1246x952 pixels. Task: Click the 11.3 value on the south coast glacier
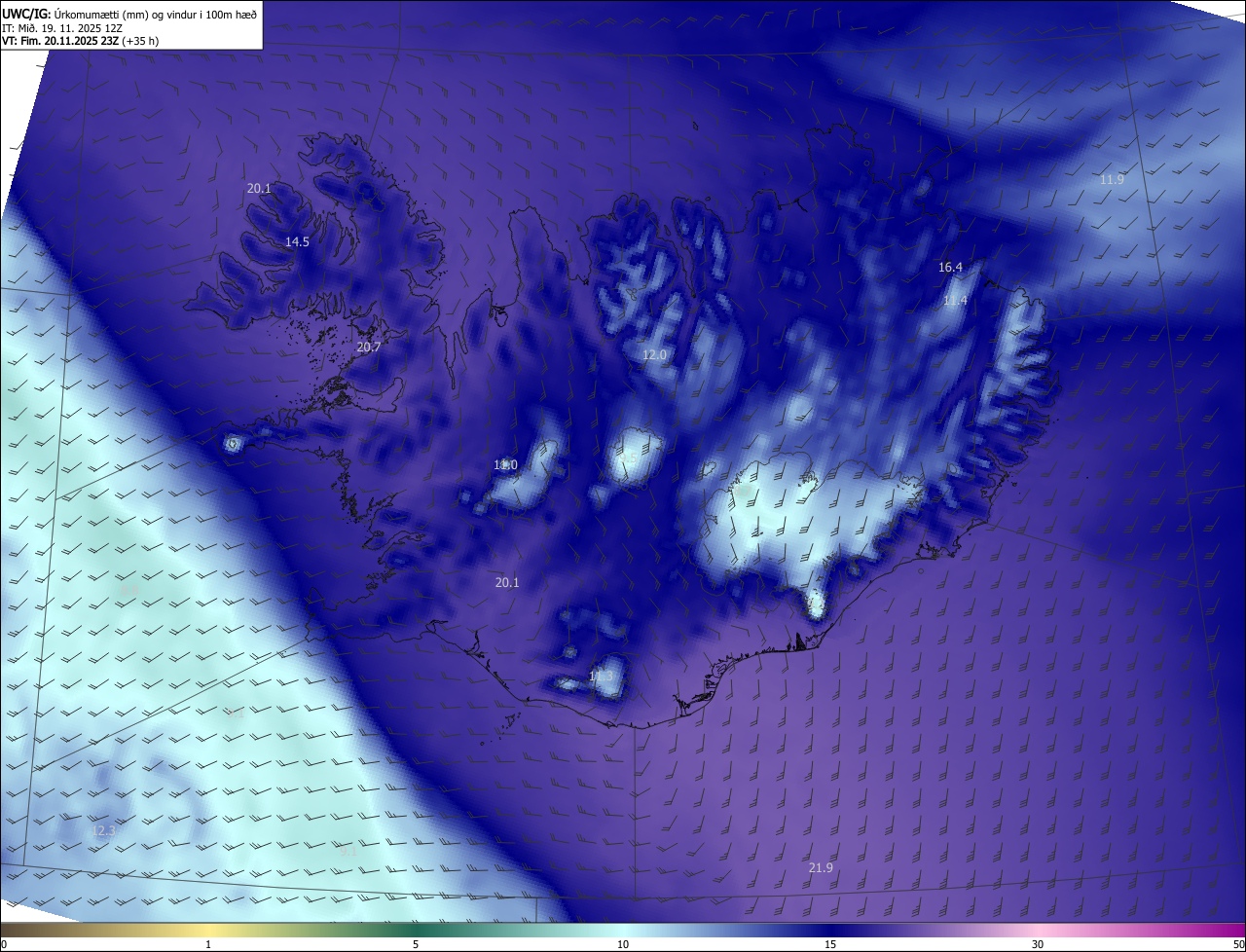pyautogui.click(x=601, y=676)
